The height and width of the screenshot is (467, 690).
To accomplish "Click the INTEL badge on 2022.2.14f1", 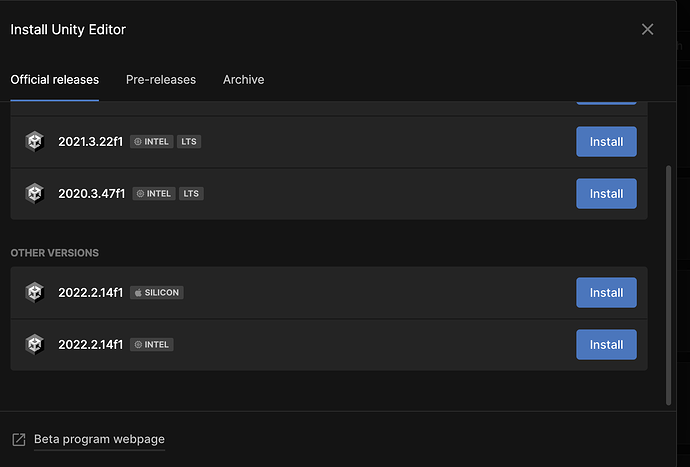I will tap(151, 345).
